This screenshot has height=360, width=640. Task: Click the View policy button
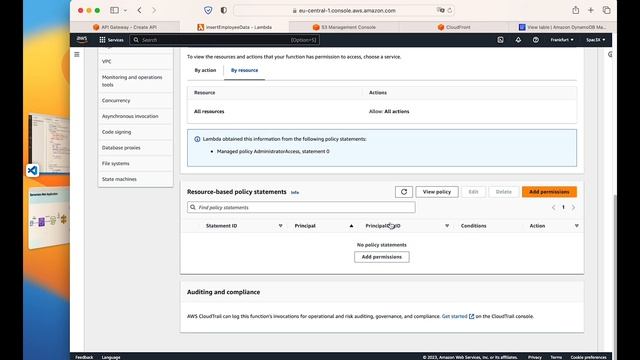coord(437,192)
